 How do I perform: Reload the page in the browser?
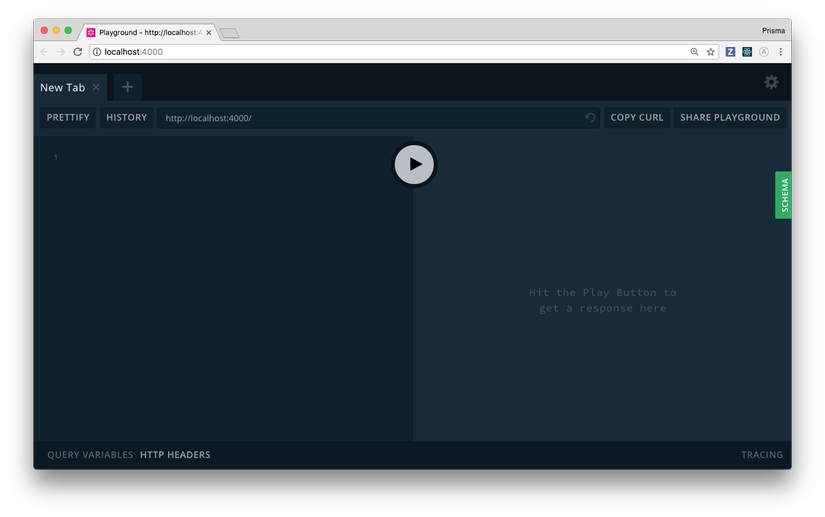coord(78,52)
